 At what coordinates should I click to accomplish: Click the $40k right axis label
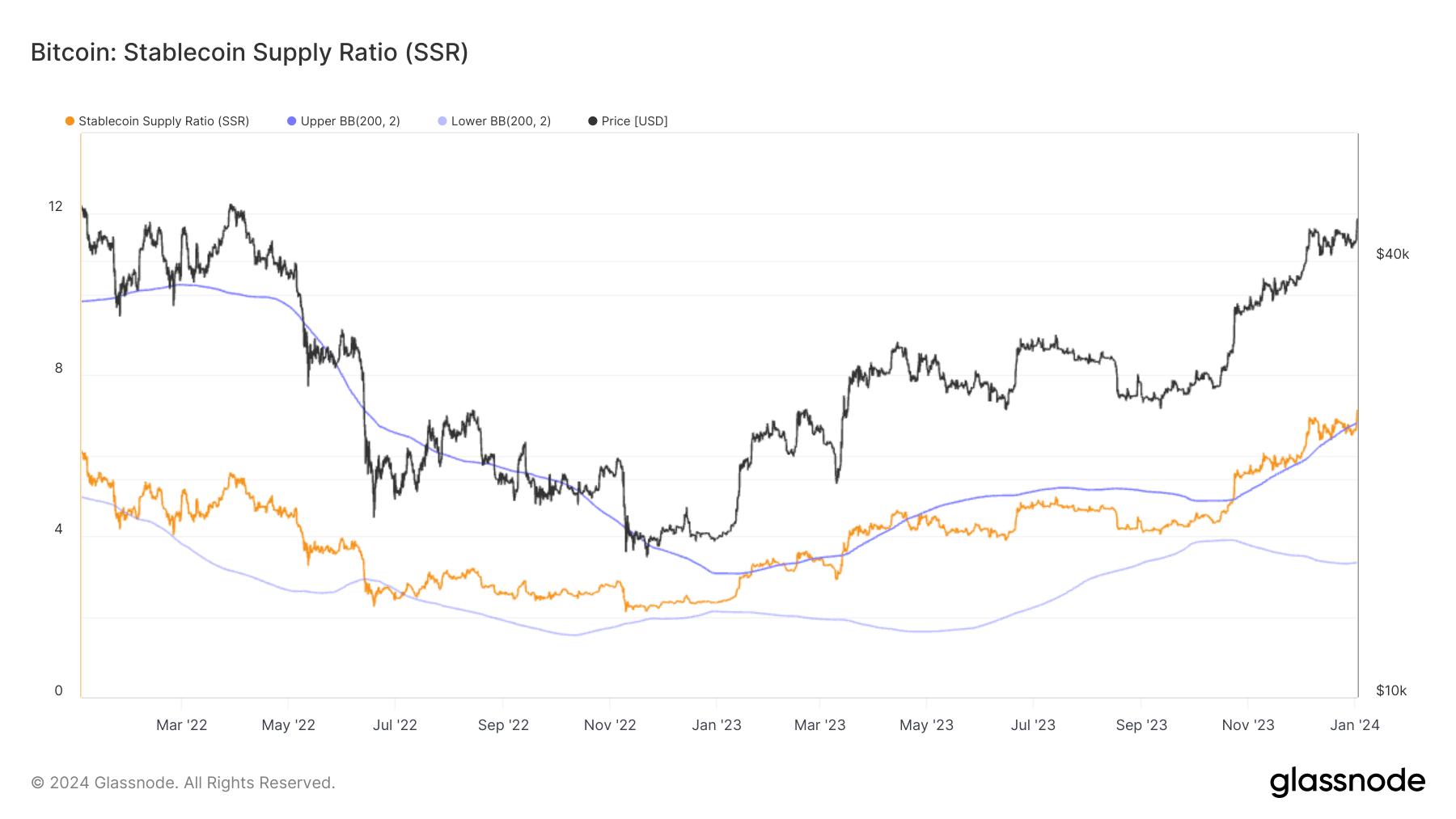(1392, 254)
